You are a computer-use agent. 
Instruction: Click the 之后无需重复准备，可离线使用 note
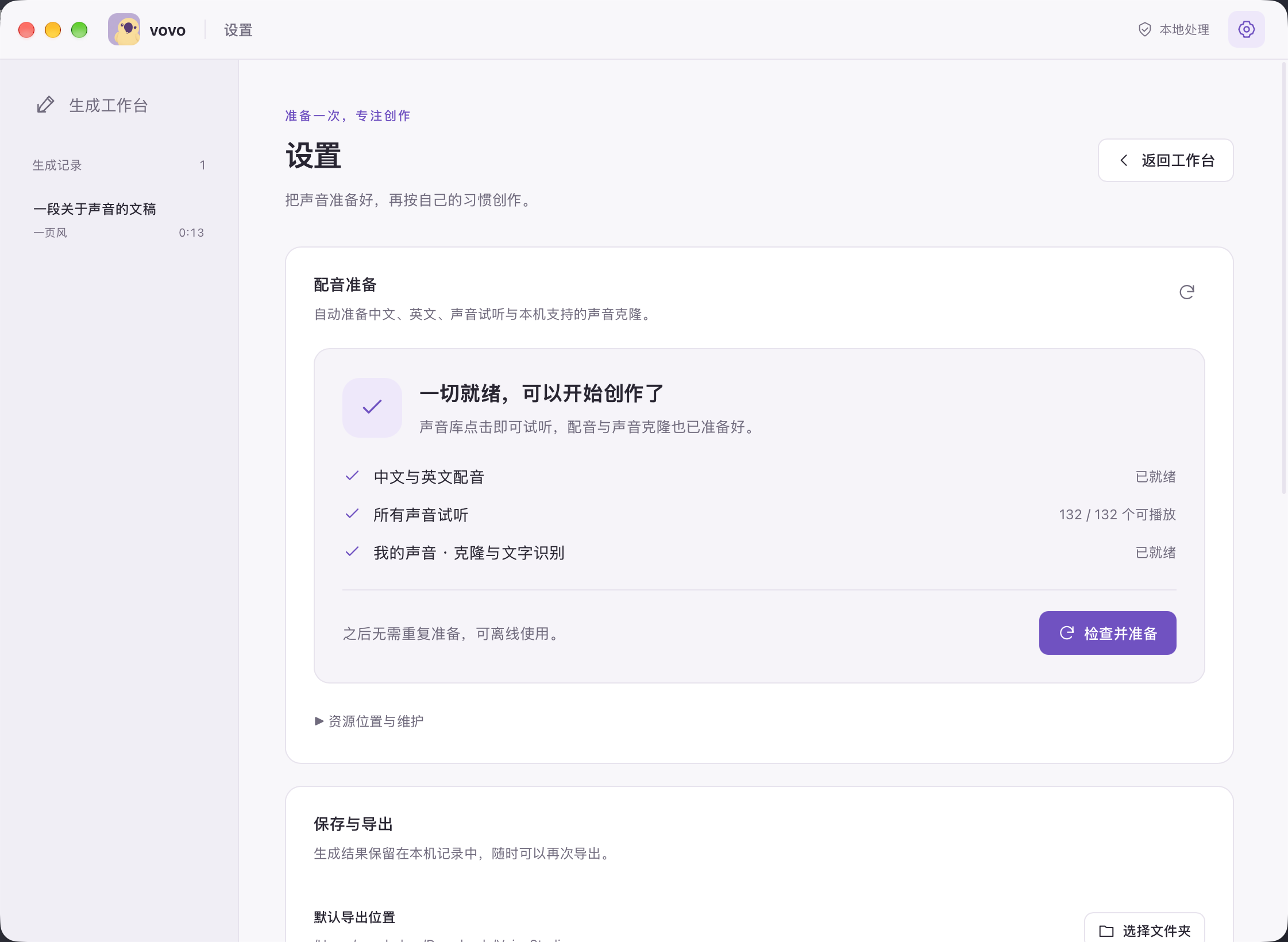tap(453, 634)
